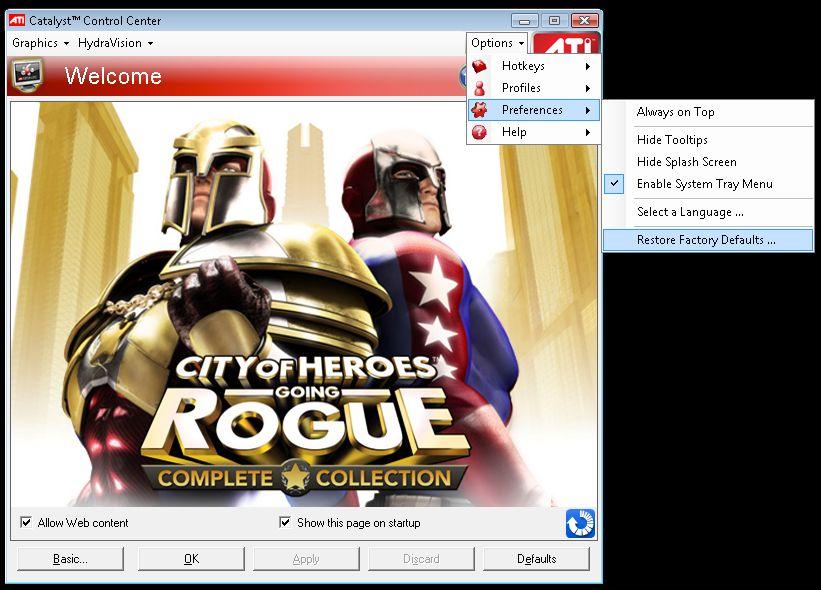Click the Profiles person icon
The width and height of the screenshot is (821, 590).
click(480, 88)
